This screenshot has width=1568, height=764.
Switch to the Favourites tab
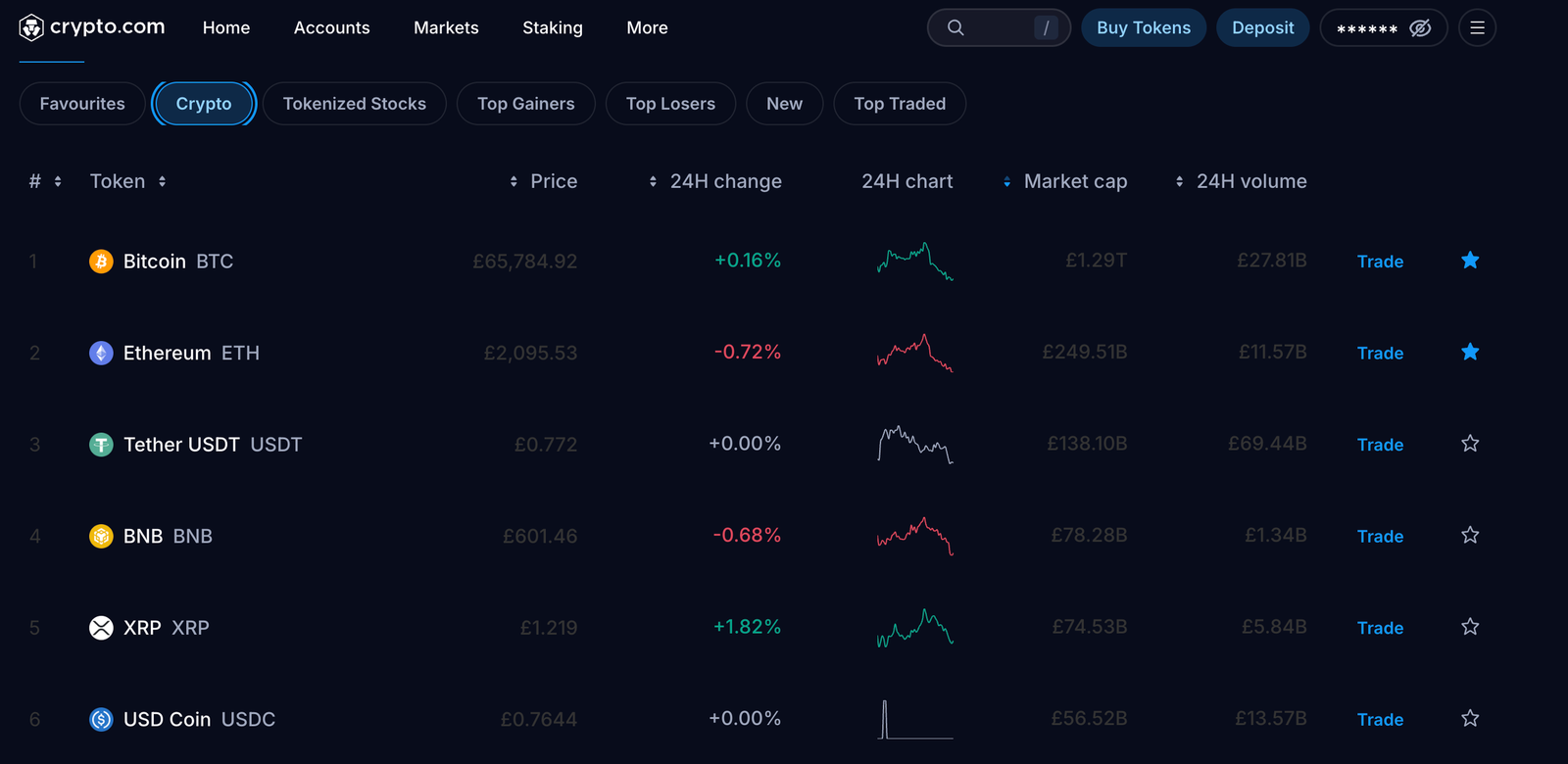coord(82,104)
